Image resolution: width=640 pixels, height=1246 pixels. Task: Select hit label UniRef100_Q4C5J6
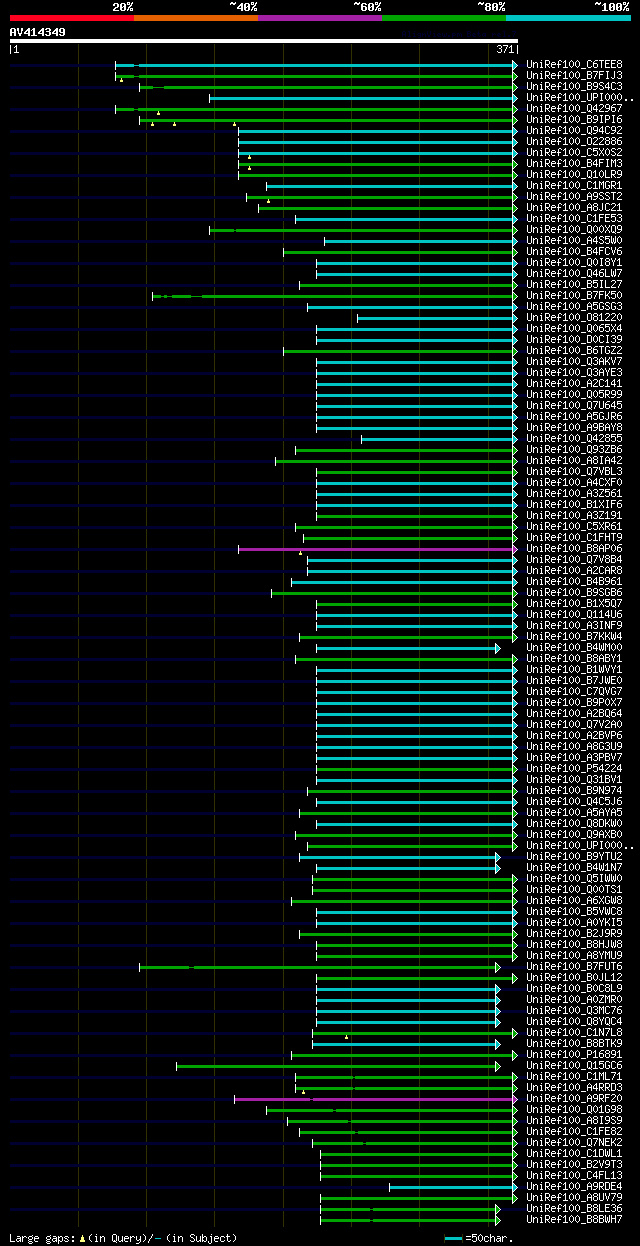point(574,801)
